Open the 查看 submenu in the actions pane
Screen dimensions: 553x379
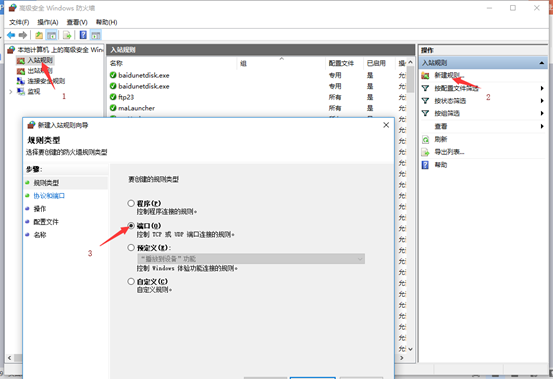(482, 126)
